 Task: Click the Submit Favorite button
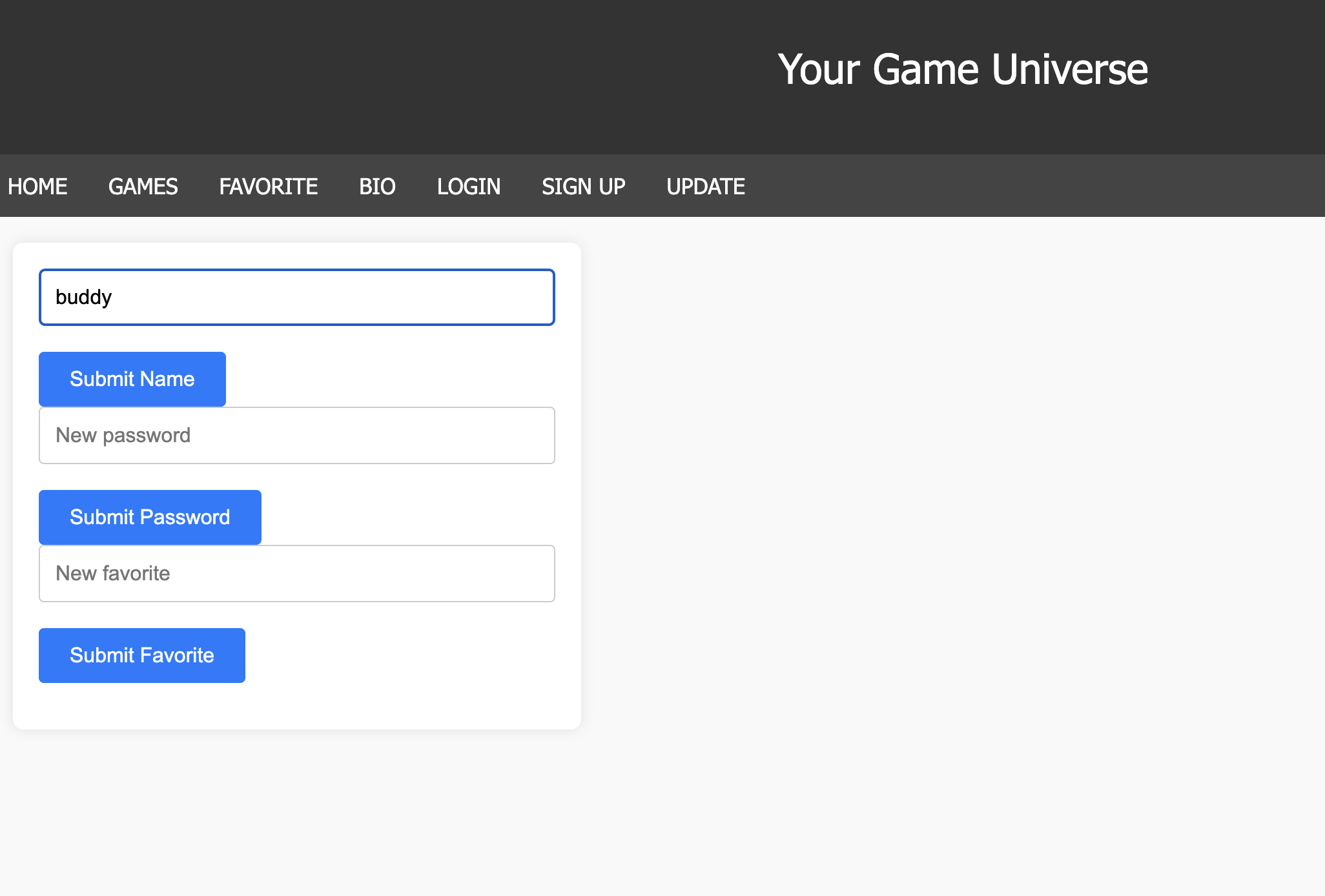tap(142, 655)
